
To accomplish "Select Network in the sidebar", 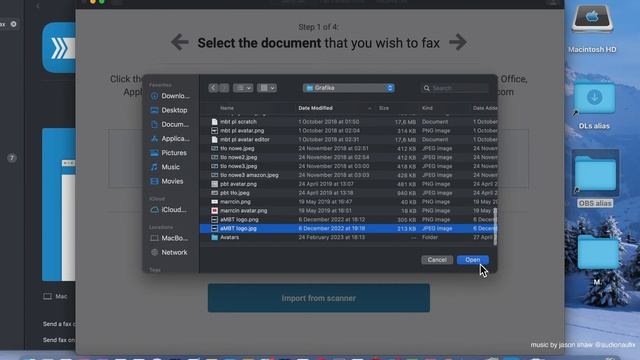I will (x=169, y=252).
